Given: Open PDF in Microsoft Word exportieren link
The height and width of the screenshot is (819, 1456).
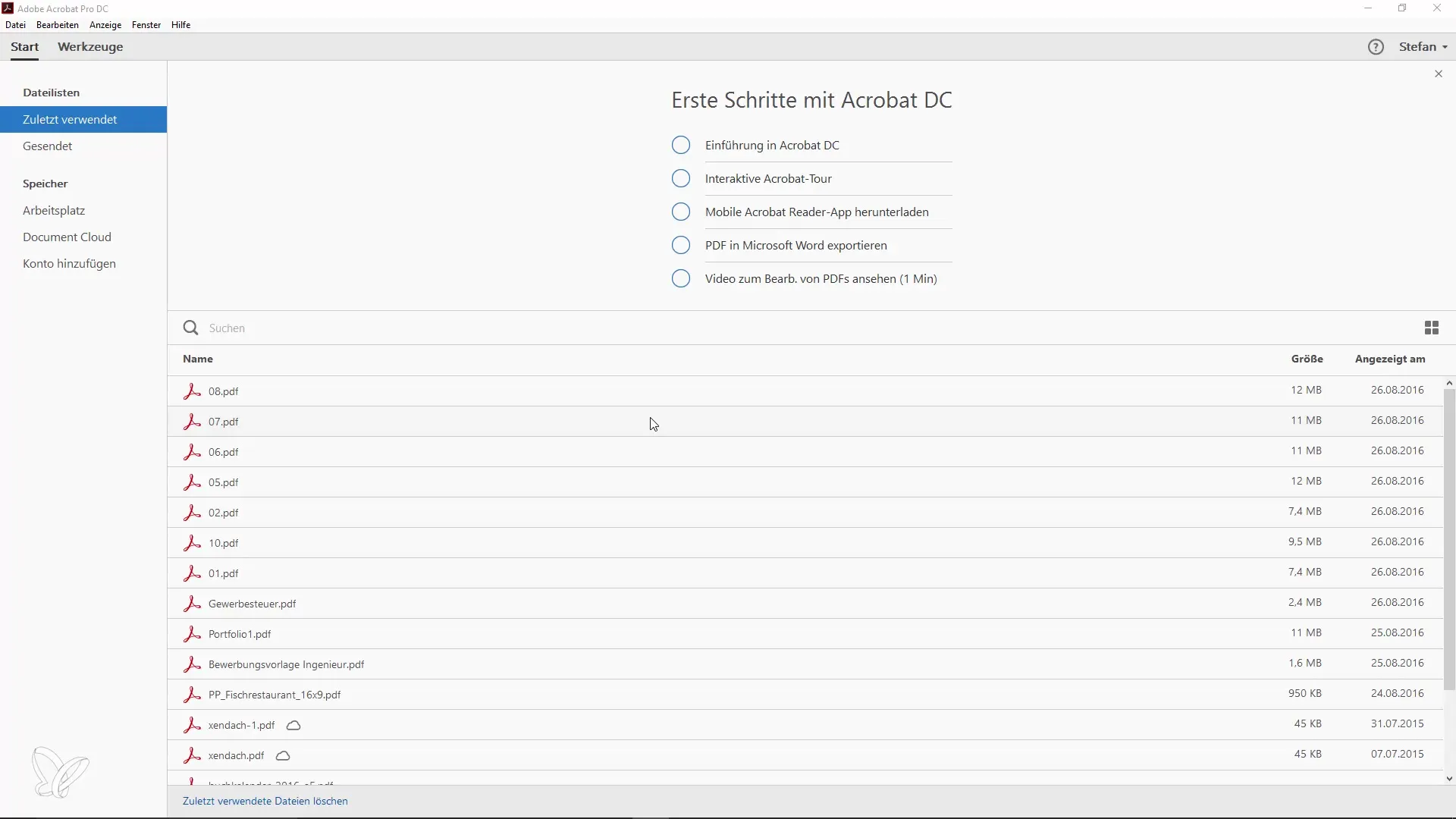Looking at the screenshot, I should point(796,246).
